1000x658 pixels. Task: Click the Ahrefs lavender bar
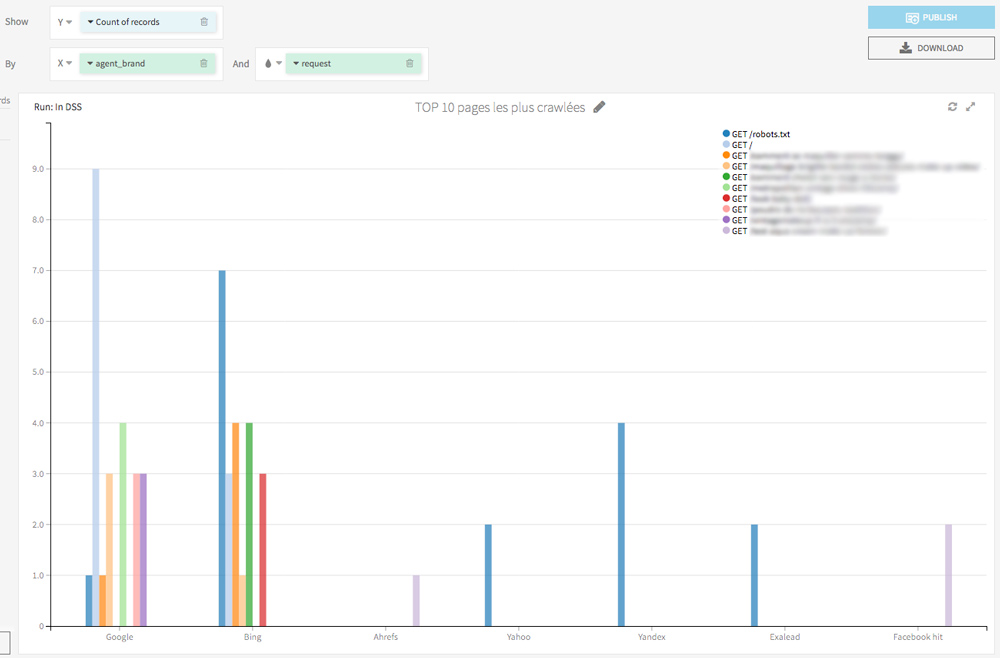click(x=416, y=601)
